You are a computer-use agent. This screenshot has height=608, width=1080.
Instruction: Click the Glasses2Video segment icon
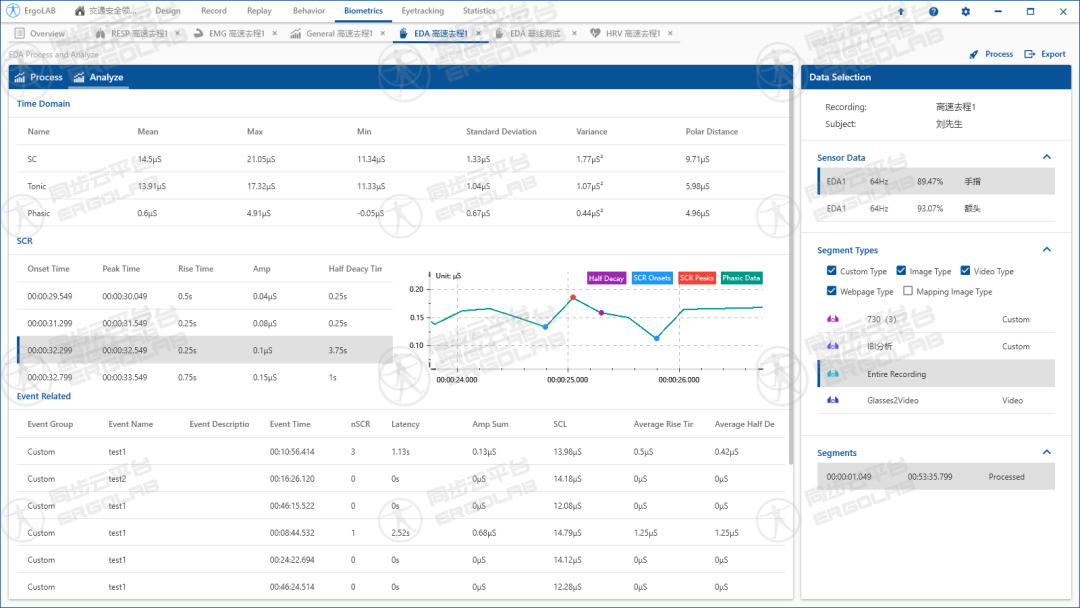tap(833, 400)
